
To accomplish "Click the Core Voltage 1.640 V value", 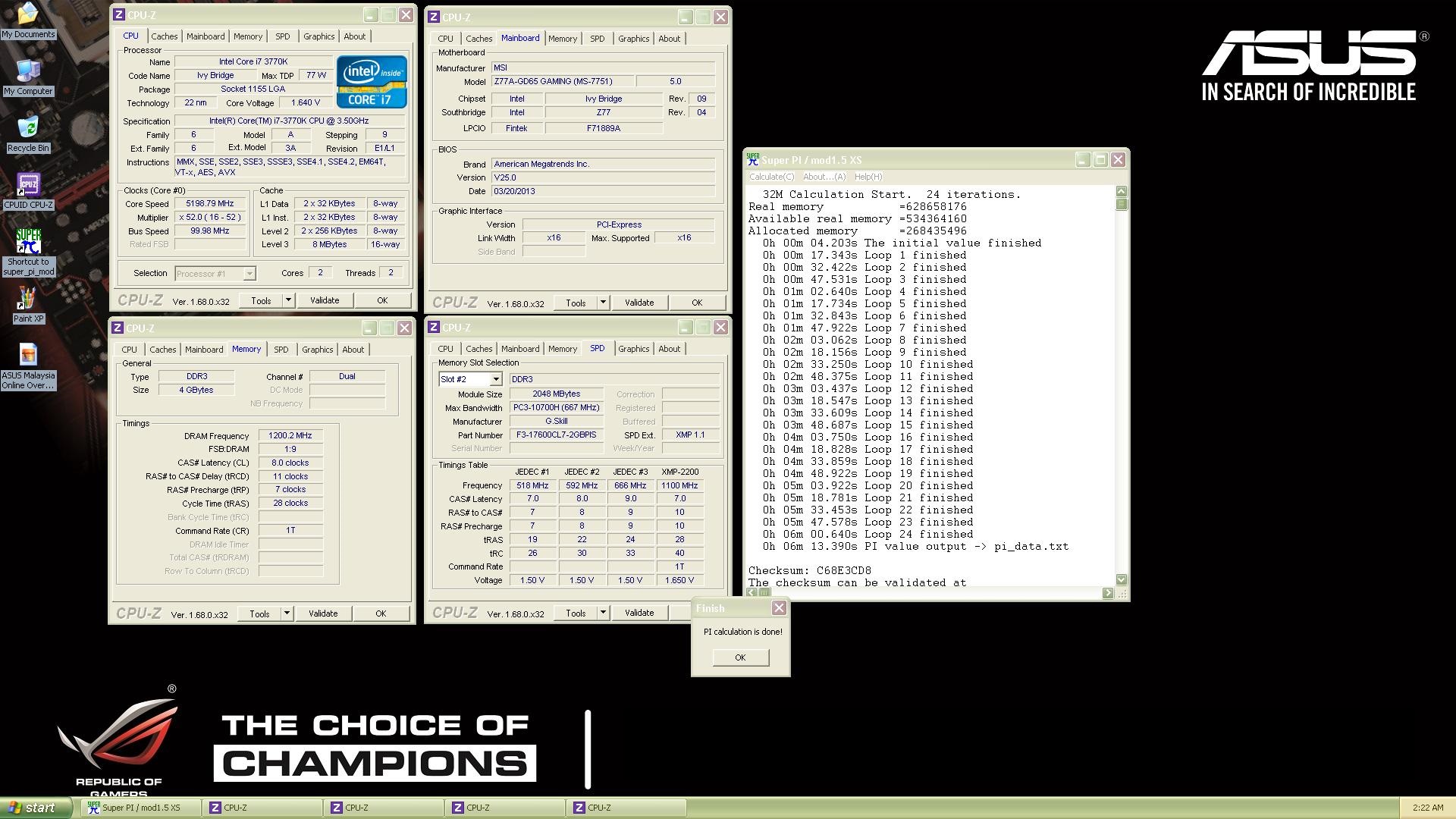I will click(306, 102).
